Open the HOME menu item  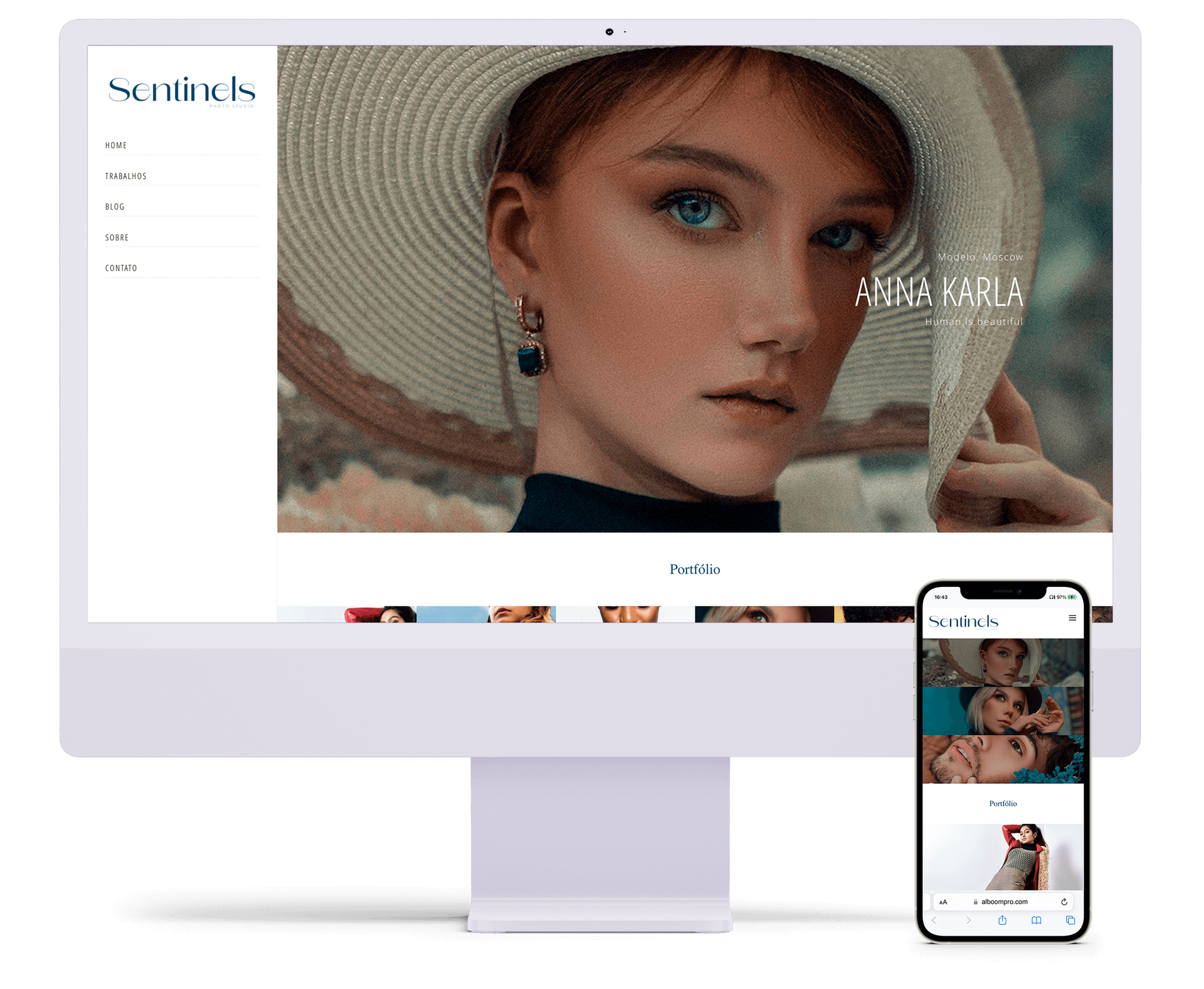tap(116, 145)
